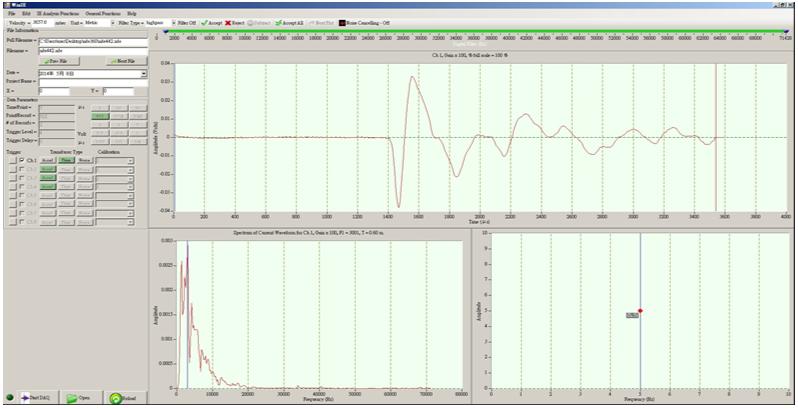
Task: Click the green Reload icon
Action: [116, 398]
